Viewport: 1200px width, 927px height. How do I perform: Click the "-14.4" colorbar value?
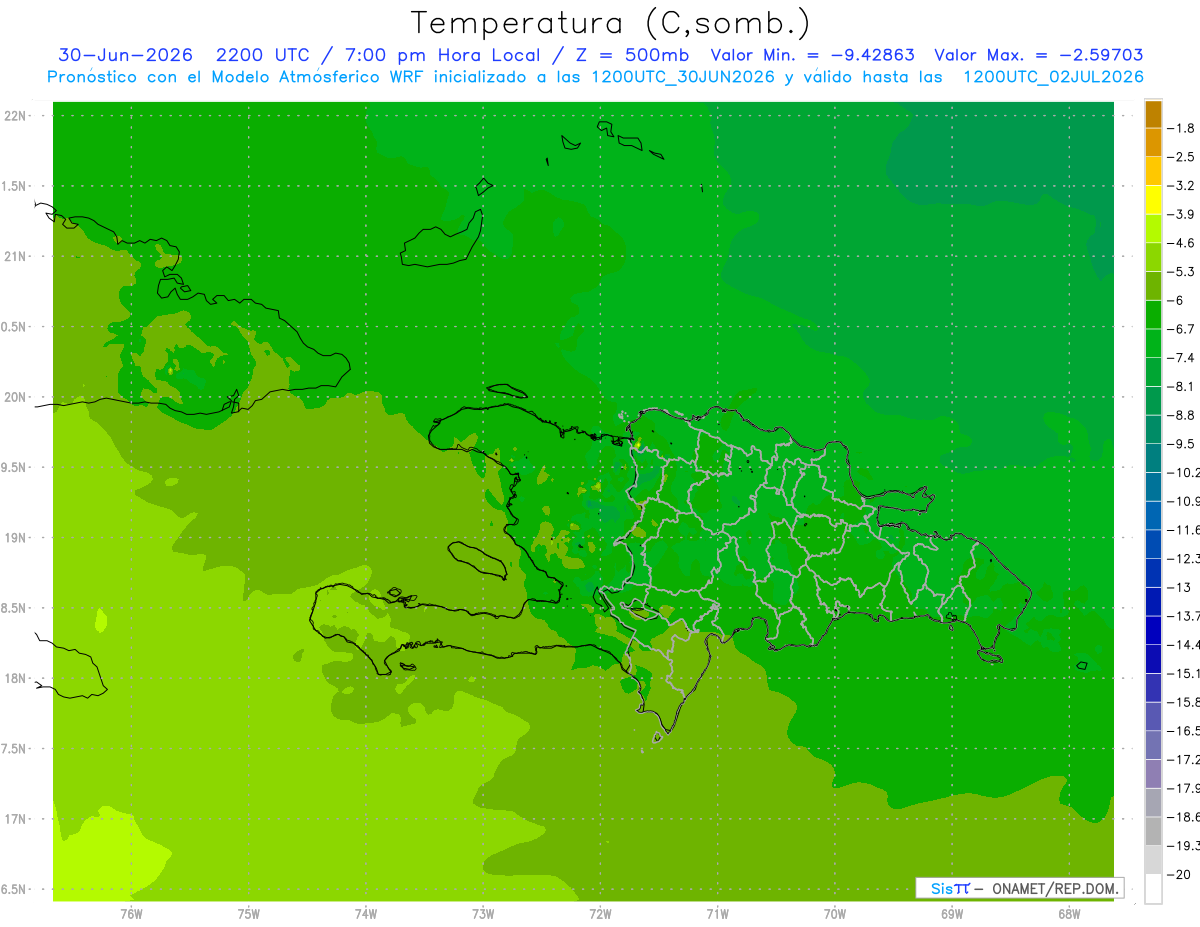click(x=1185, y=644)
